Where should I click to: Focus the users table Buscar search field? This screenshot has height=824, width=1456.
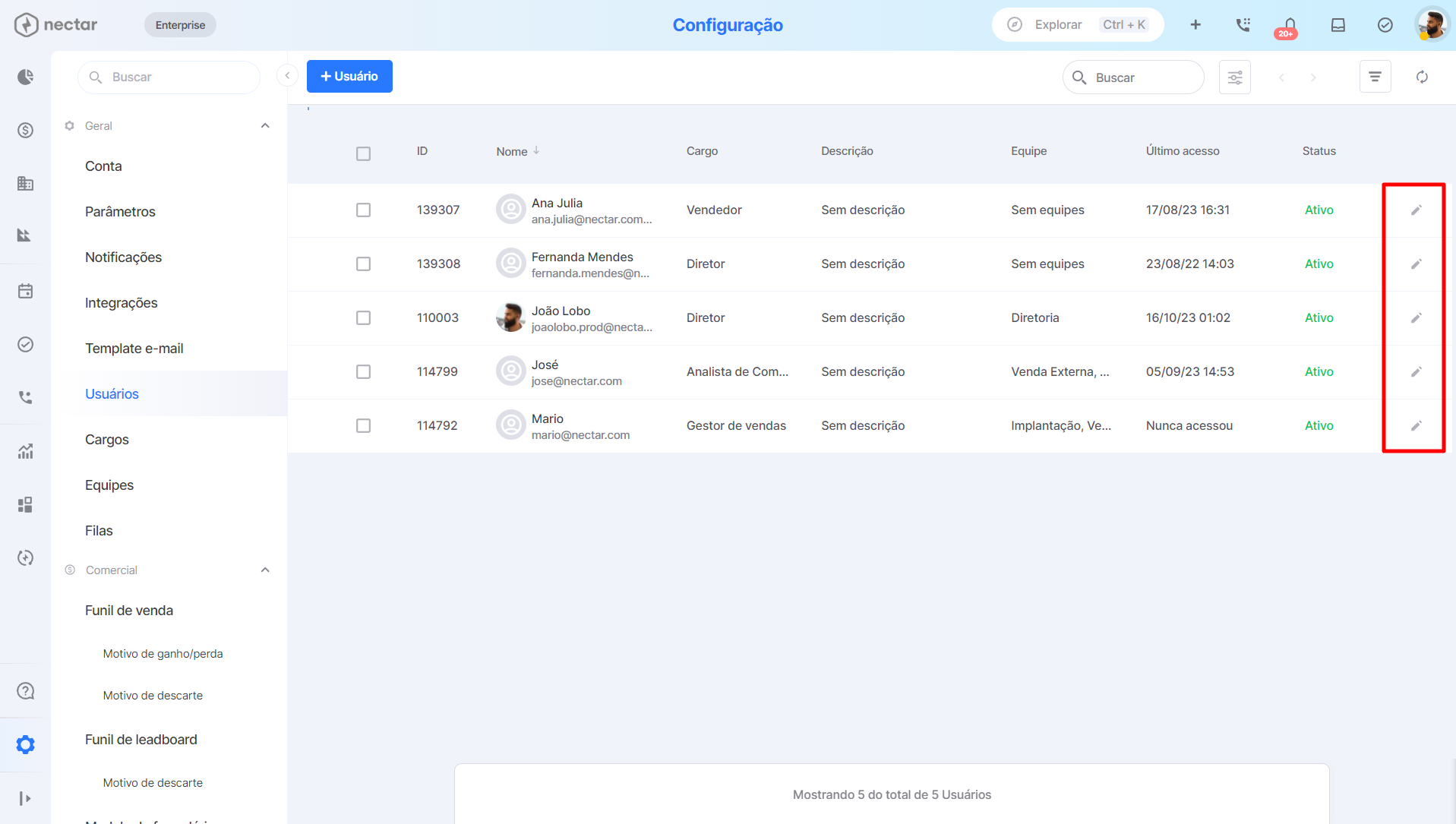click(x=1133, y=77)
